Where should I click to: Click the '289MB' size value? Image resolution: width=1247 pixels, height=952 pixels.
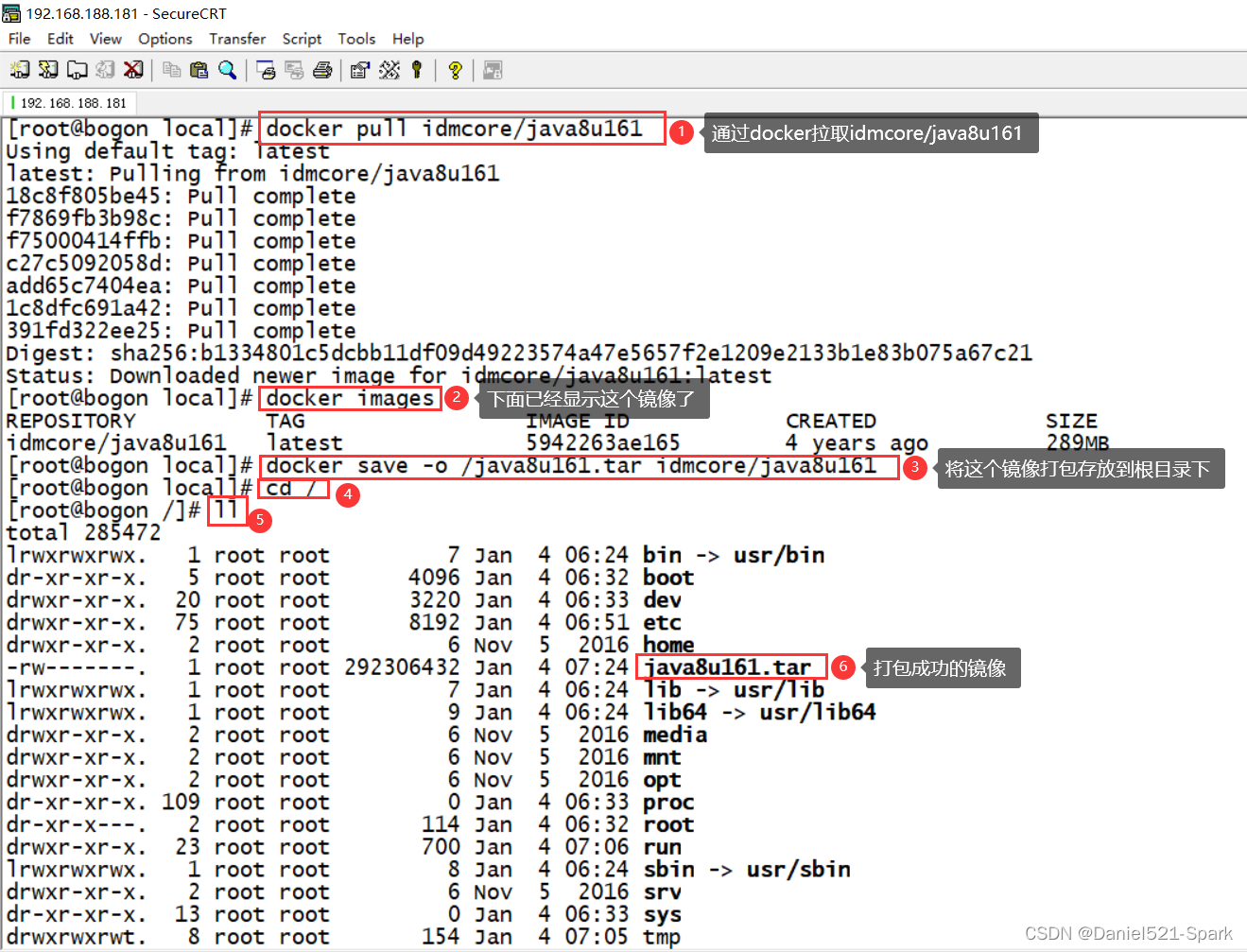coord(1078,442)
